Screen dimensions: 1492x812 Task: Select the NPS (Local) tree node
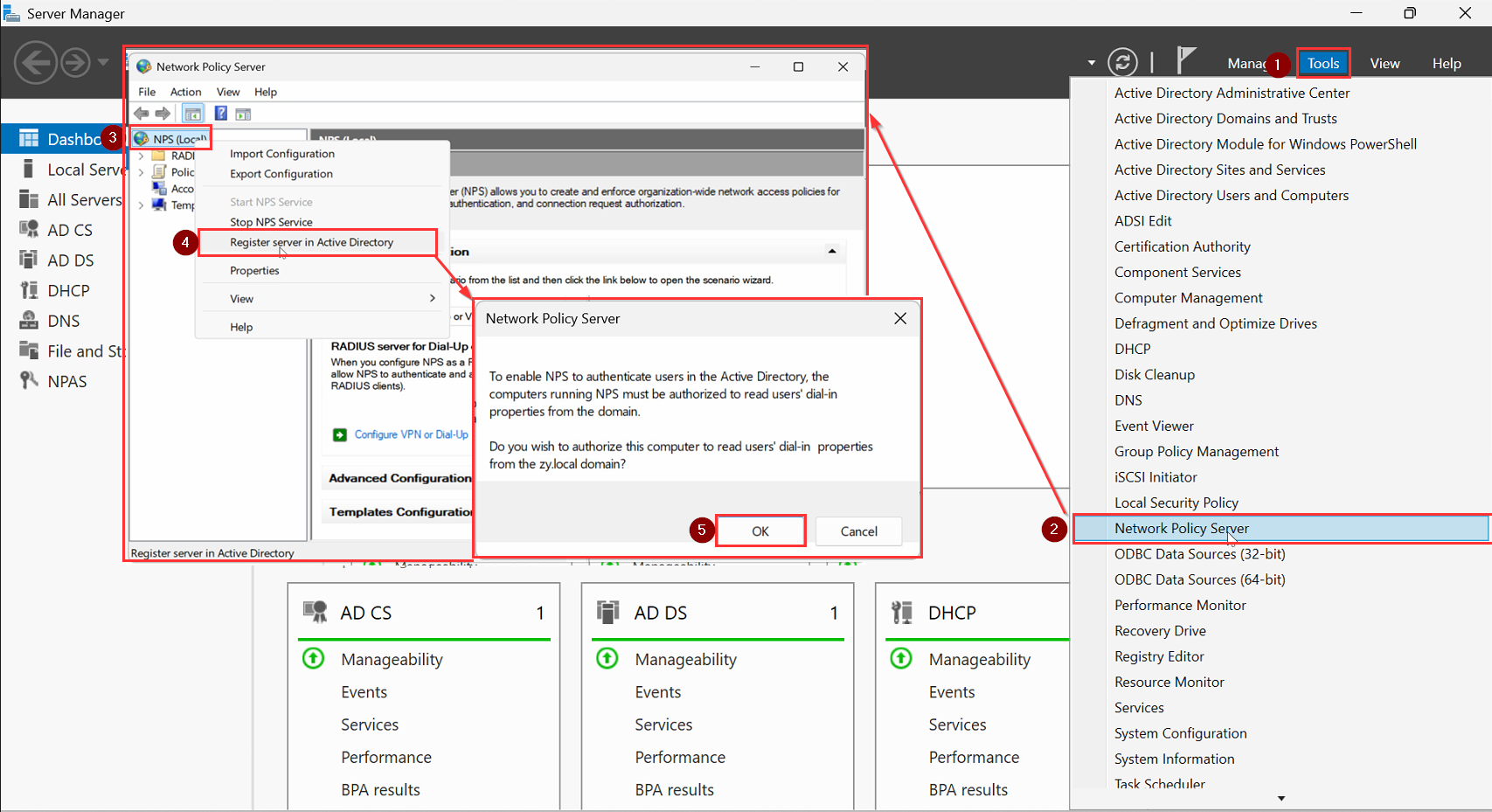pos(171,139)
